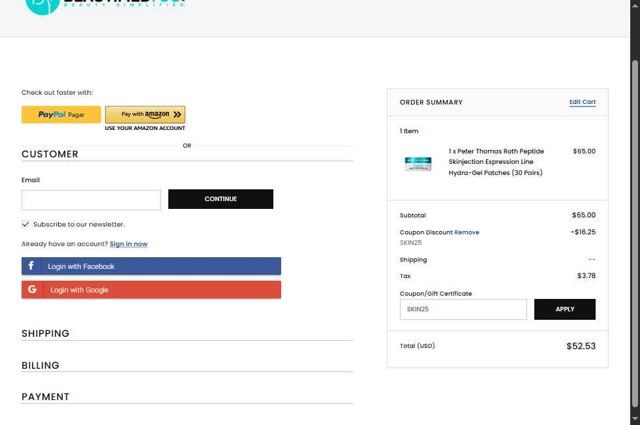
Task: Open the Sign in now link
Action: (x=128, y=244)
